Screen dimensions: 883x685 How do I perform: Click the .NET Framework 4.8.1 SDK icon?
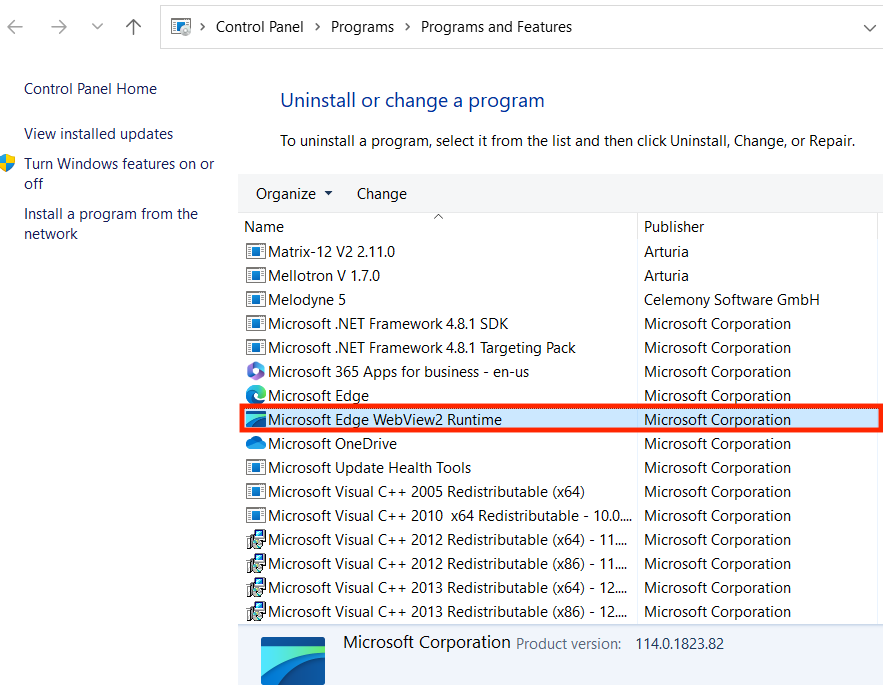(x=256, y=323)
